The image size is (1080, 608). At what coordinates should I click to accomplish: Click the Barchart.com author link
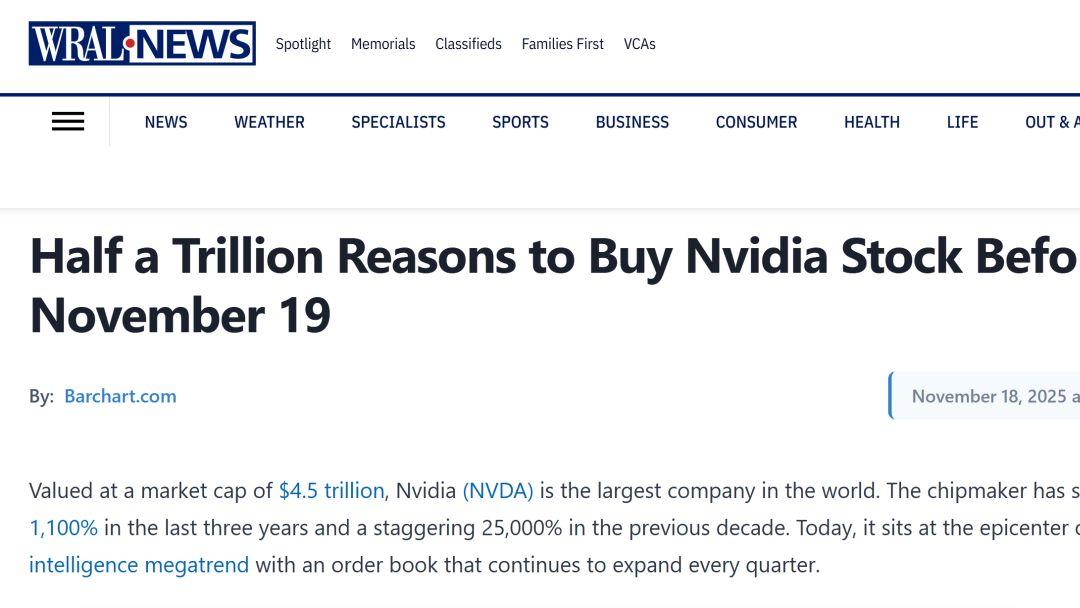(120, 396)
